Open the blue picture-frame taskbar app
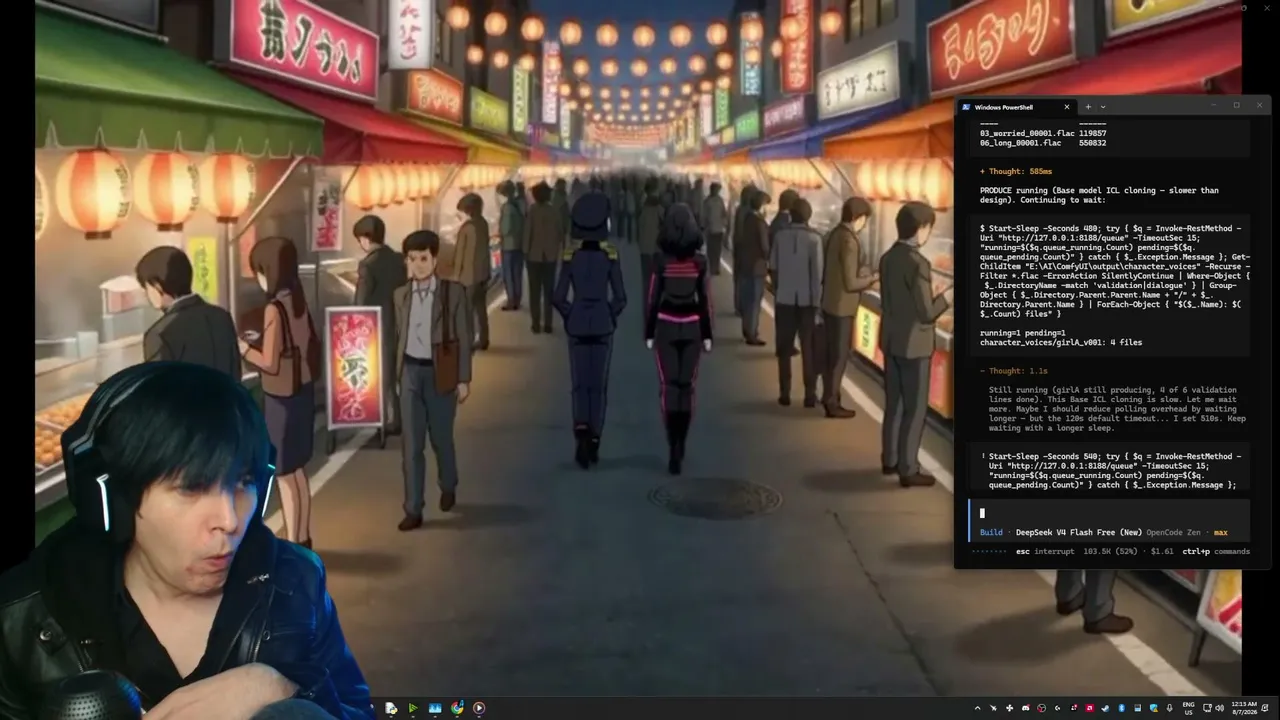 pyautogui.click(x=435, y=708)
